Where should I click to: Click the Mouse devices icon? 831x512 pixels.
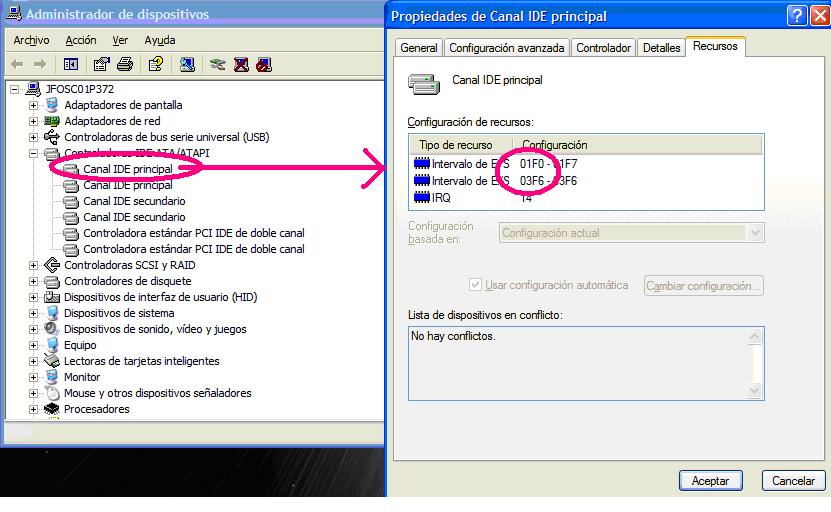point(52,393)
